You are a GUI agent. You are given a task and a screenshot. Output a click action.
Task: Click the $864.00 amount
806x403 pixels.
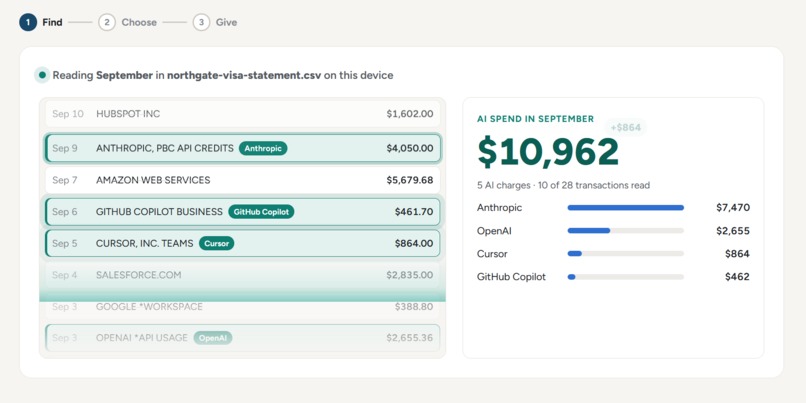click(x=414, y=243)
